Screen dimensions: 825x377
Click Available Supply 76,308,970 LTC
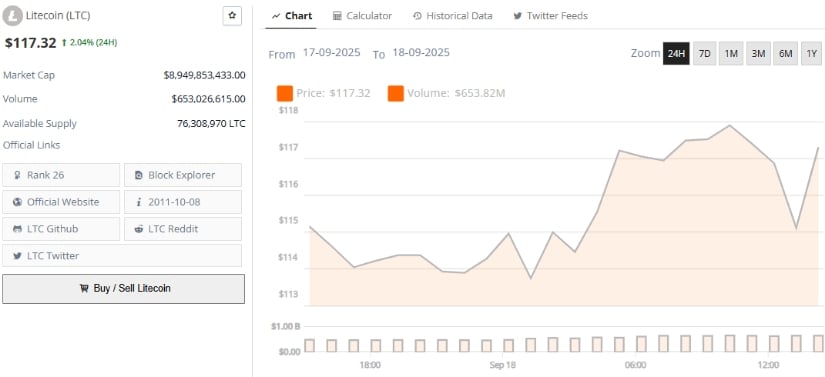[x=211, y=124]
